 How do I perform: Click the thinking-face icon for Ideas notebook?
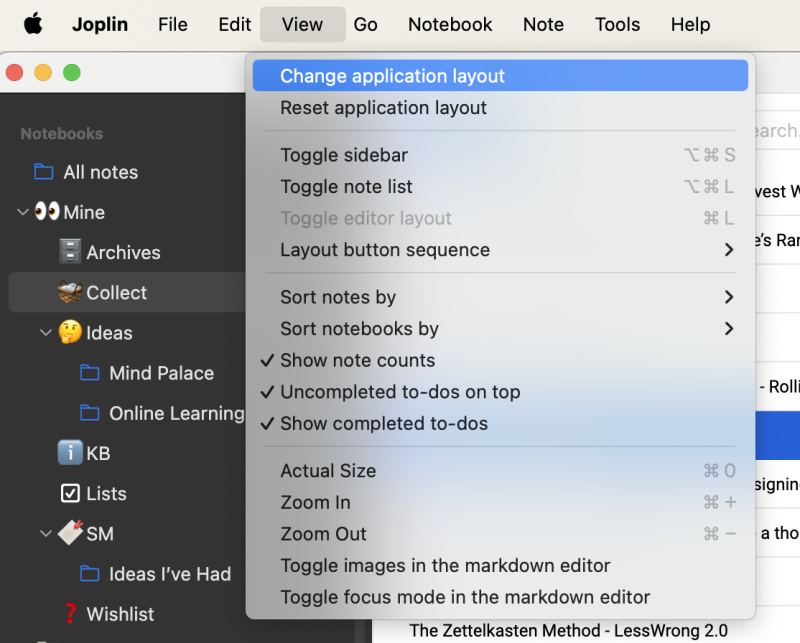click(x=69, y=333)
